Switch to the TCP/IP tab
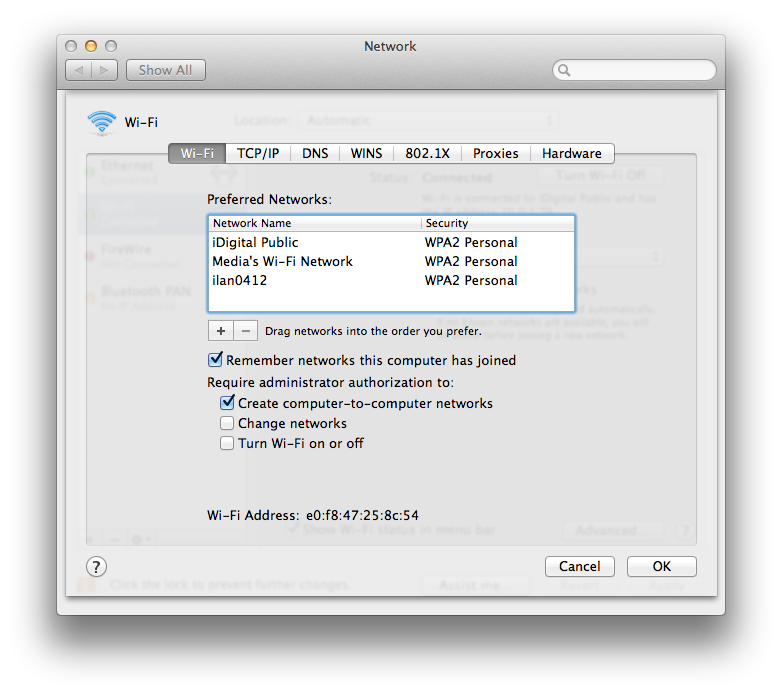Viewport: 782px width, 694px height. tap(258, 154)
